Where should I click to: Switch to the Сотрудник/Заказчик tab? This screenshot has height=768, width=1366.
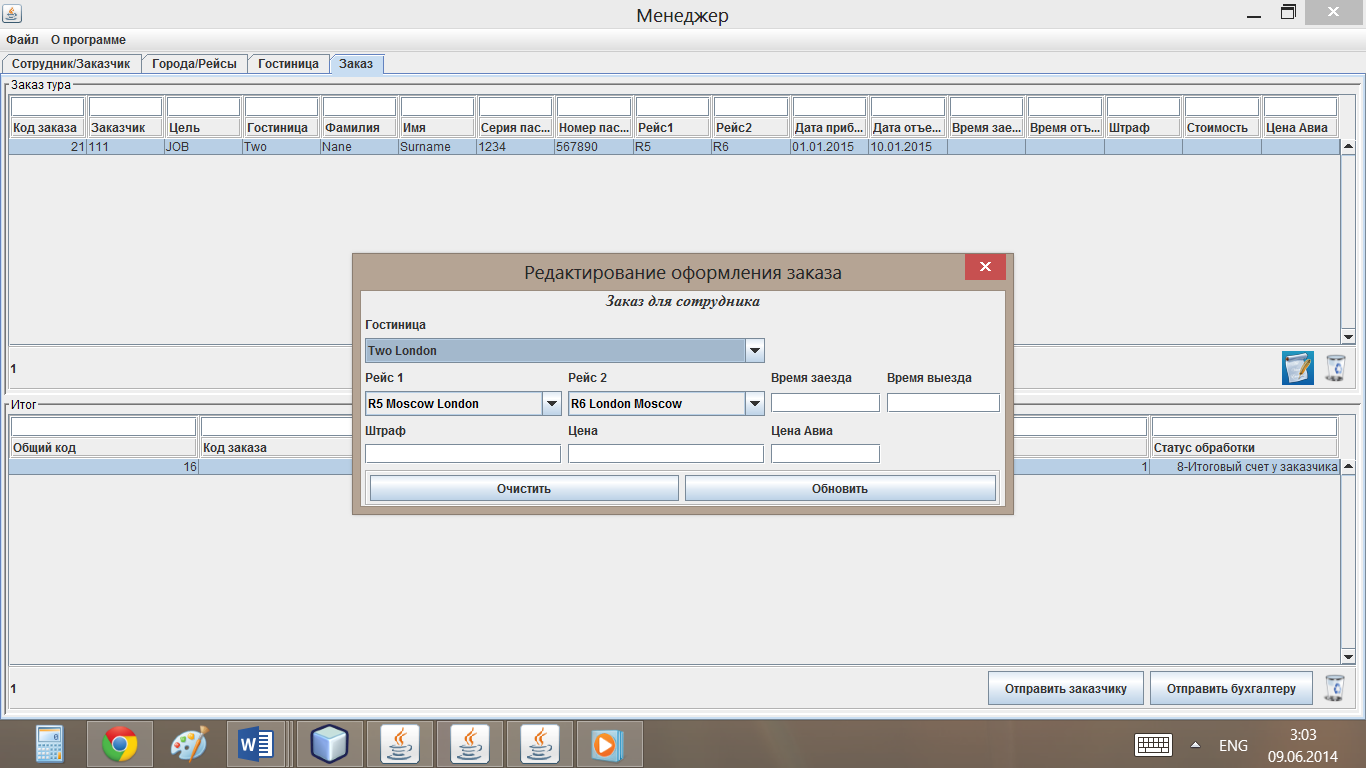pos(72,64)
